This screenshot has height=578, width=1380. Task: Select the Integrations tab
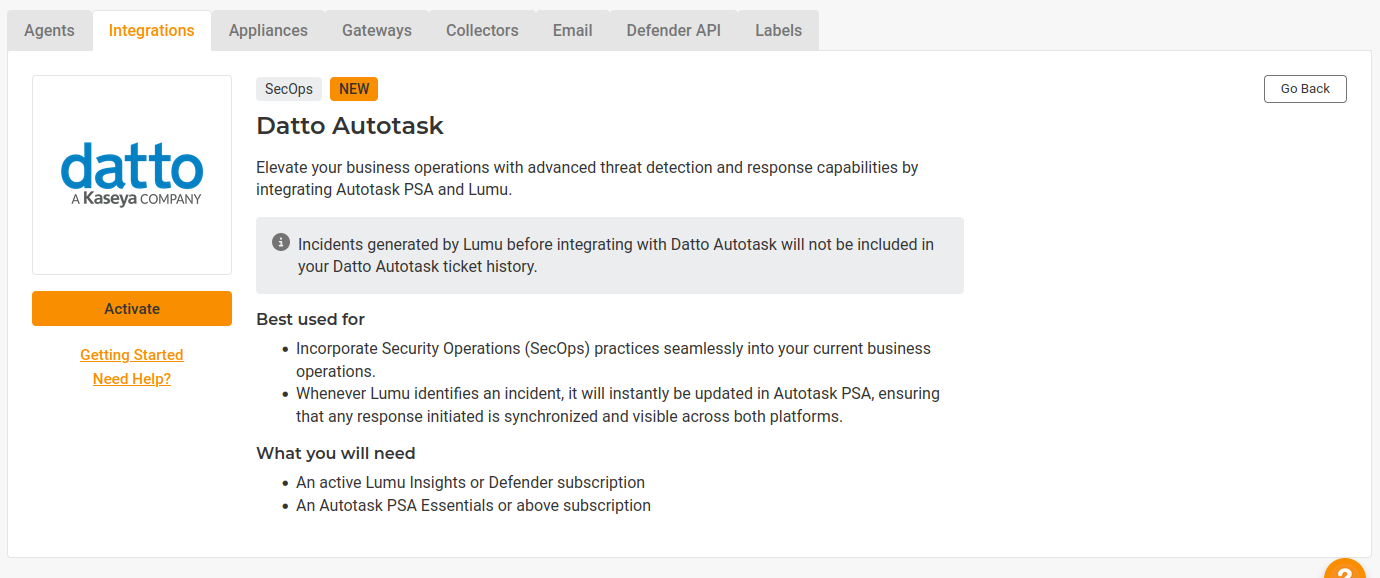[151, 30]
